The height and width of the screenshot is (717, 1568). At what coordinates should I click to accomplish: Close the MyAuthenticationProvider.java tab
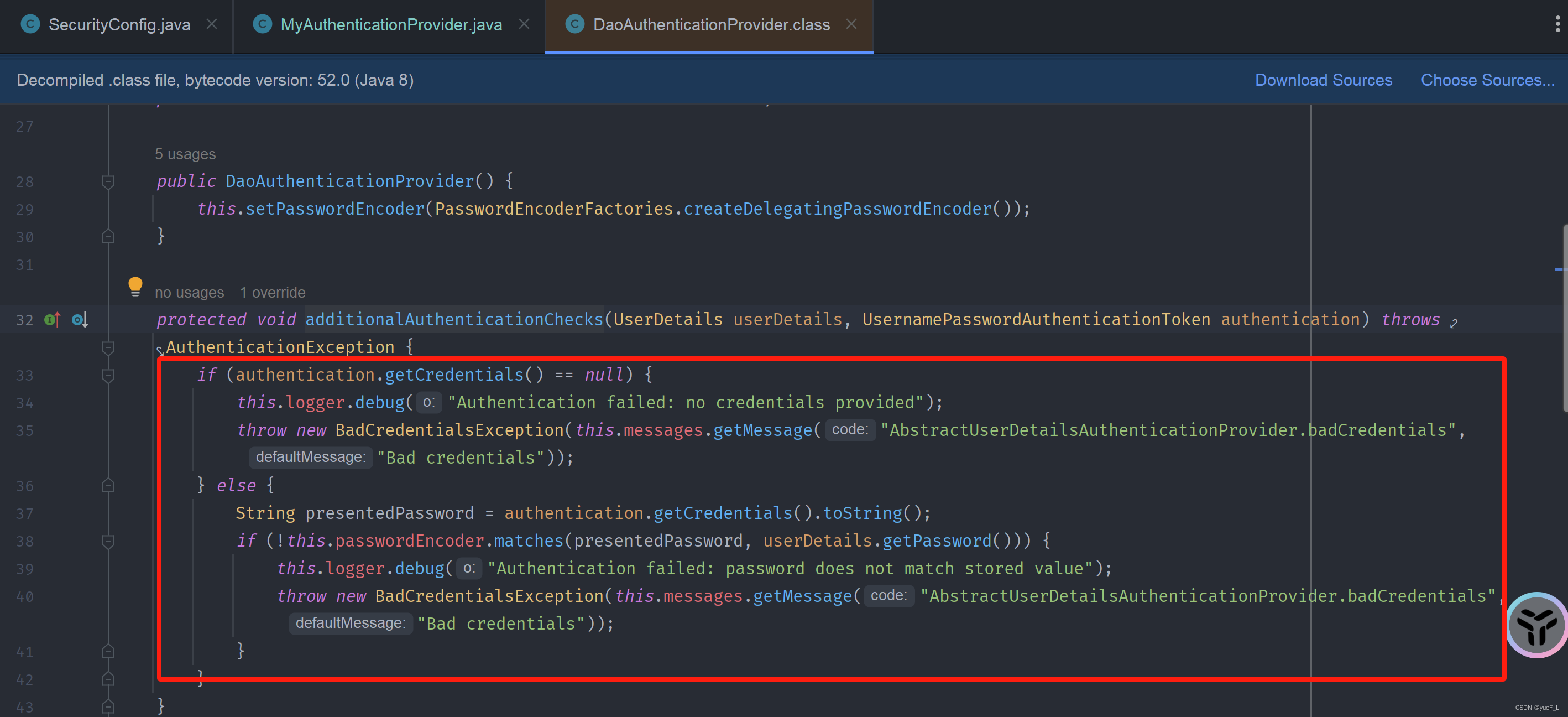(x=524, y=24)
